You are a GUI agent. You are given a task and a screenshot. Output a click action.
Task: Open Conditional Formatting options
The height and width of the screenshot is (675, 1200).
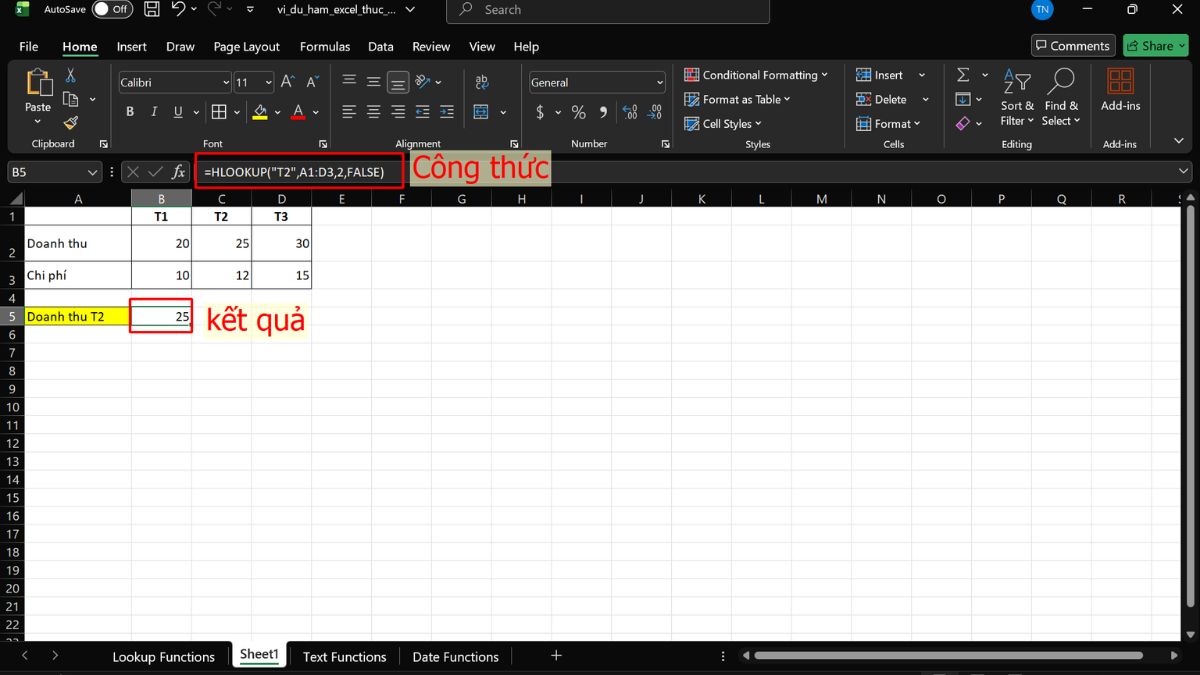757,74
